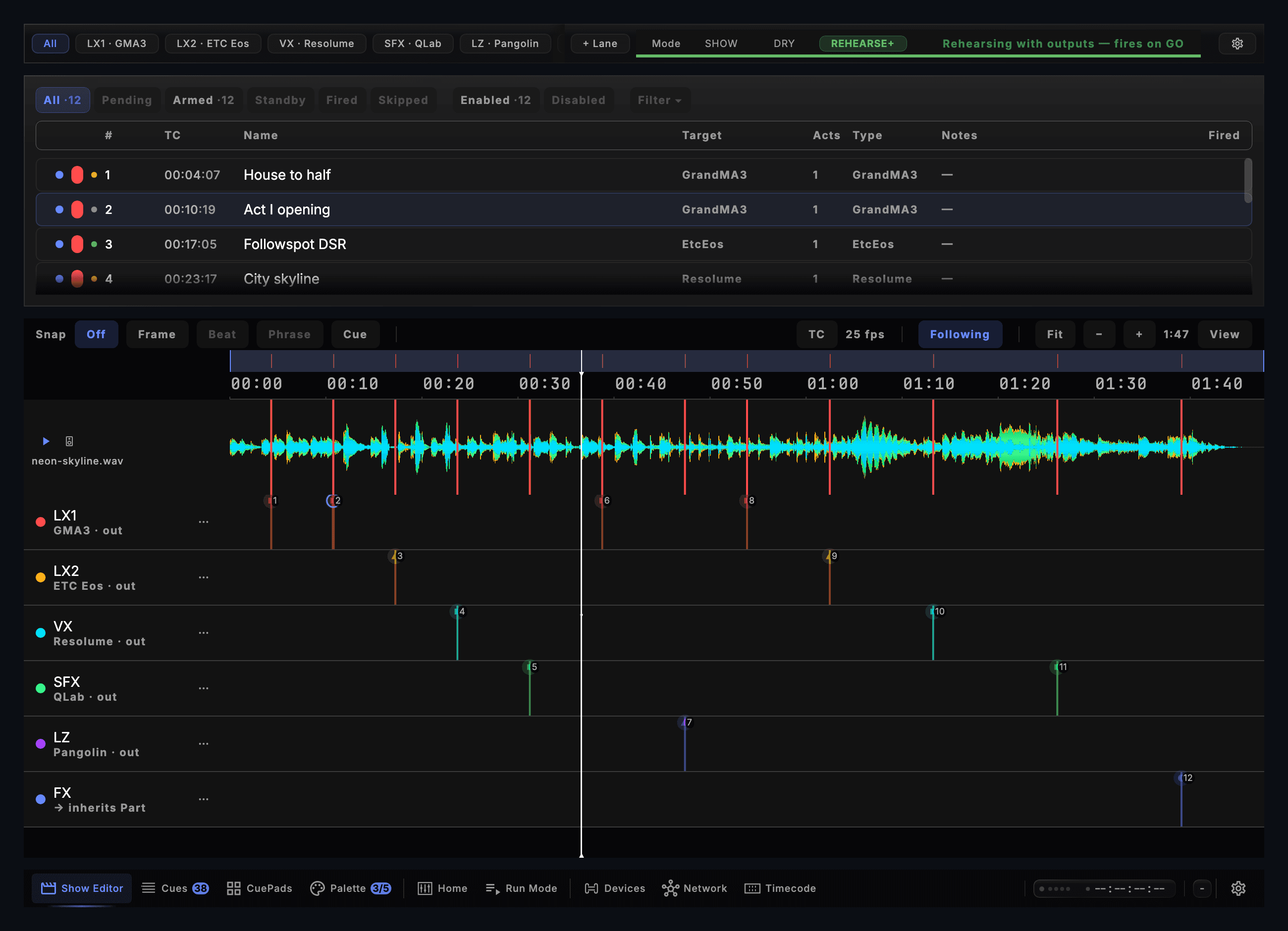Filter to LZ · Pangolin lane
Image resolution: width=1288 pixels, height=931 pixels.
[x=505, y=44]
